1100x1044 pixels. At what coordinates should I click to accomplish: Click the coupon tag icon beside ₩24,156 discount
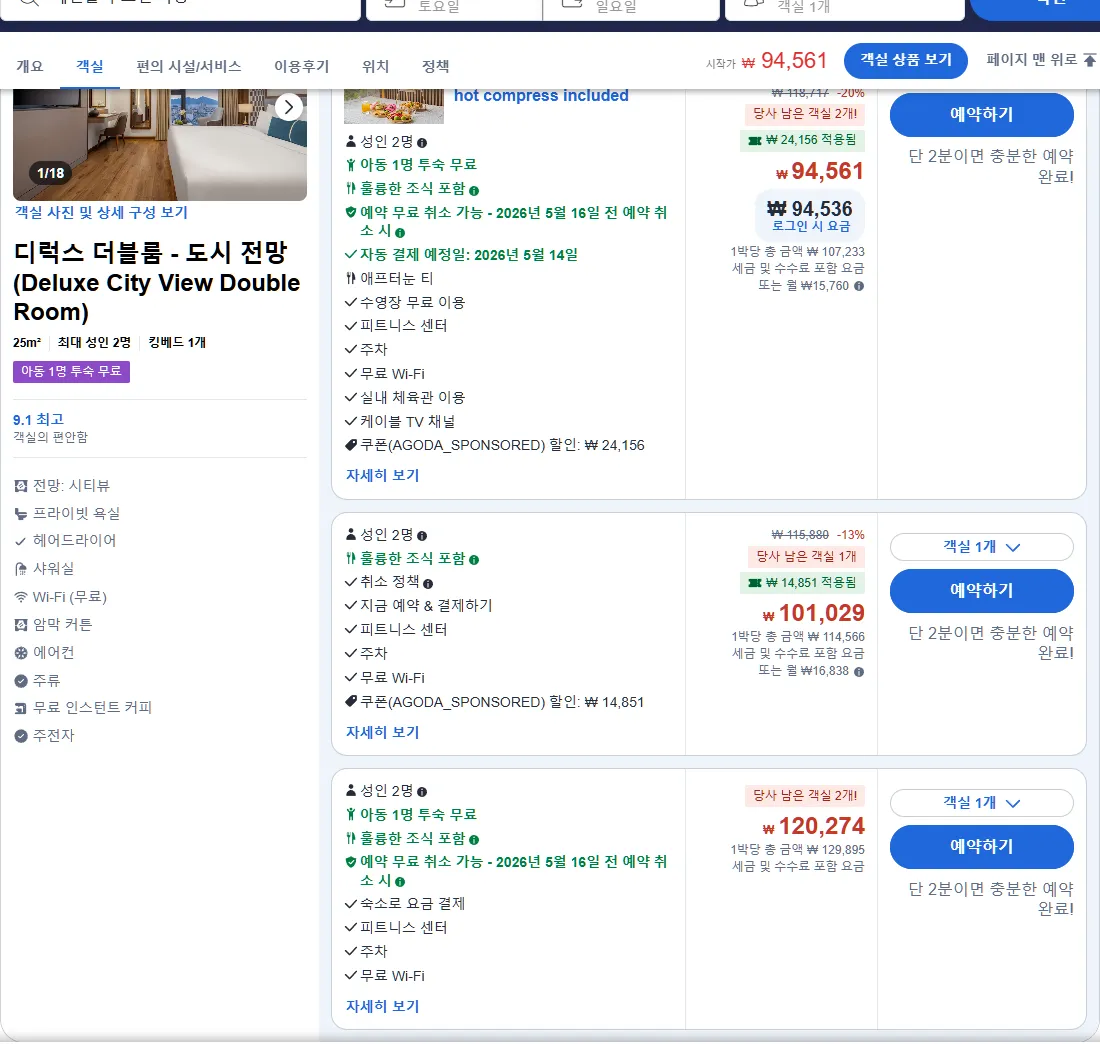coord(351,445)
